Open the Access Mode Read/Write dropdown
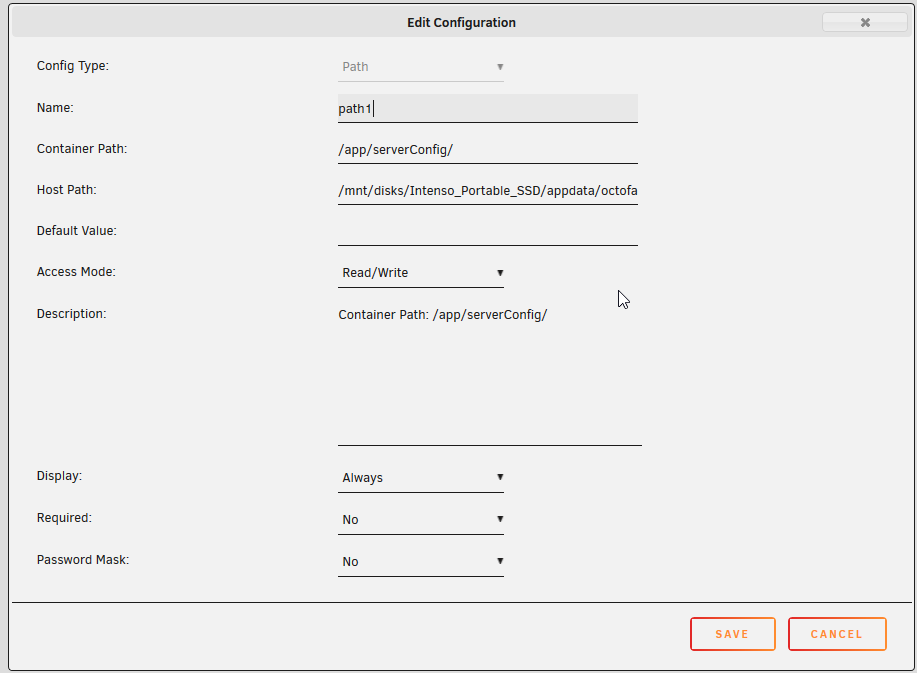Viewport: 917px width, 673px height. click(420, 272)
